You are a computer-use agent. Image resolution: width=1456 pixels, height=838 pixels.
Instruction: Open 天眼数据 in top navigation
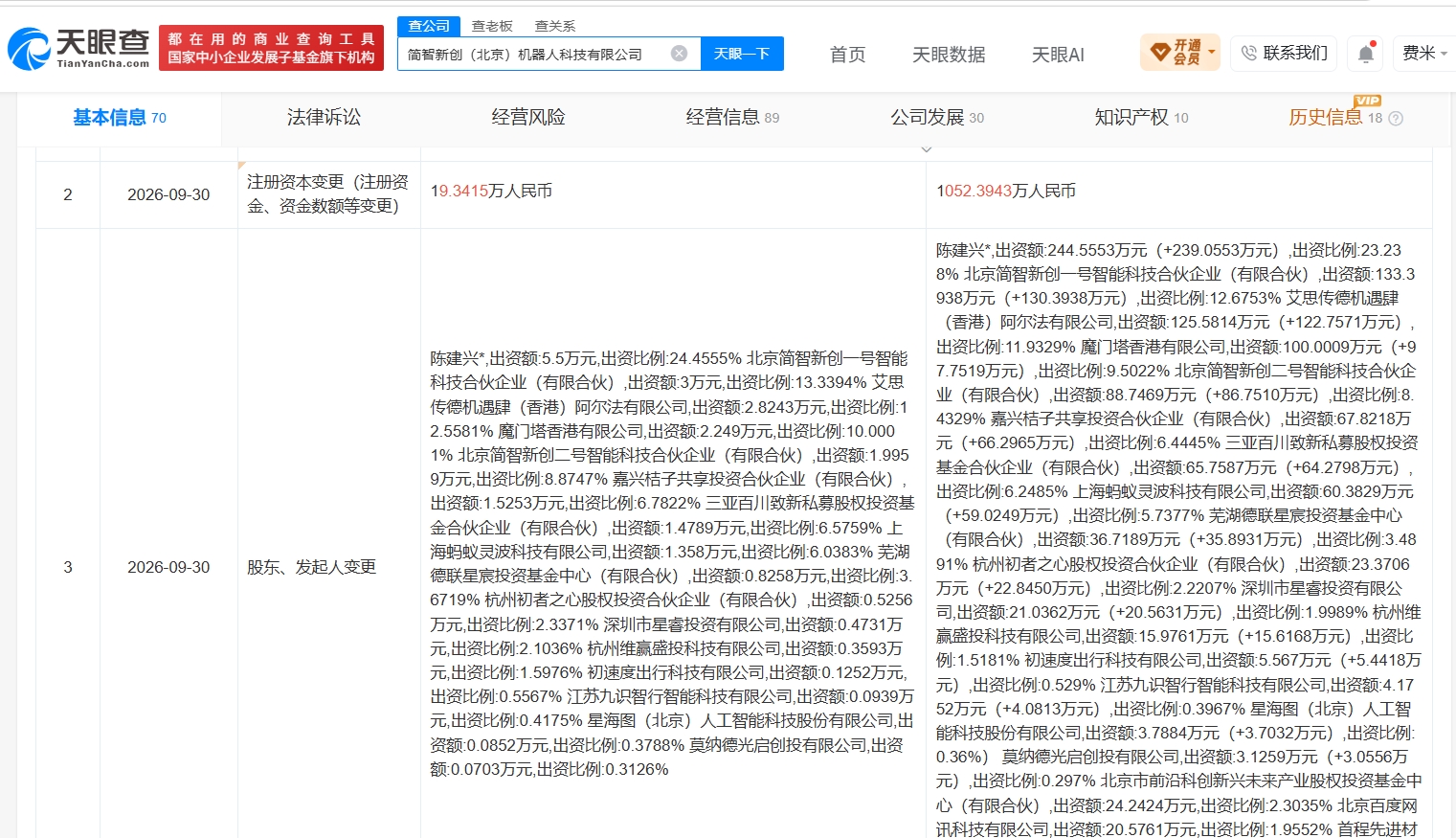(949, 55)
